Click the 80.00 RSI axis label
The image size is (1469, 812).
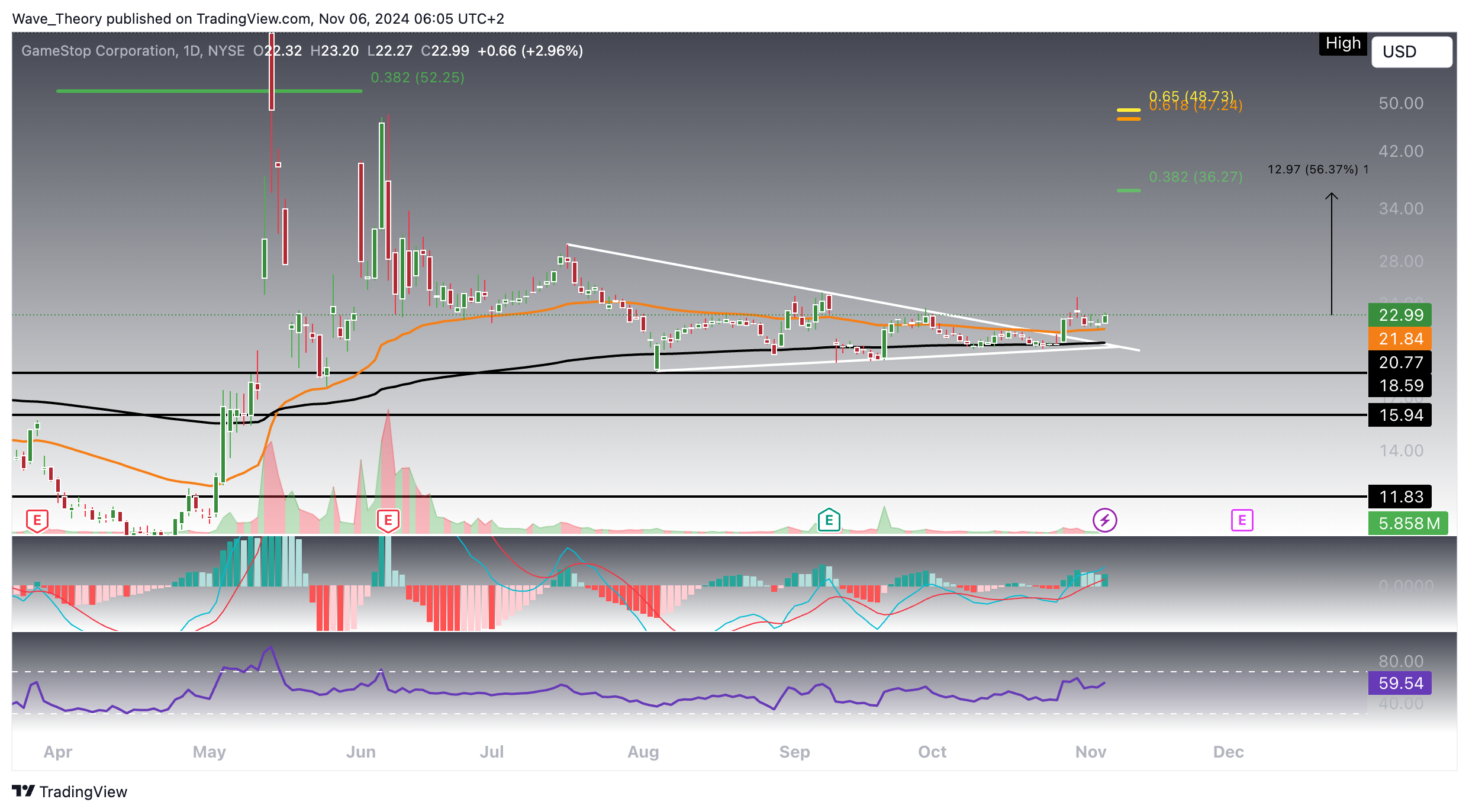pyautogui.click(x=1401, y=661)
